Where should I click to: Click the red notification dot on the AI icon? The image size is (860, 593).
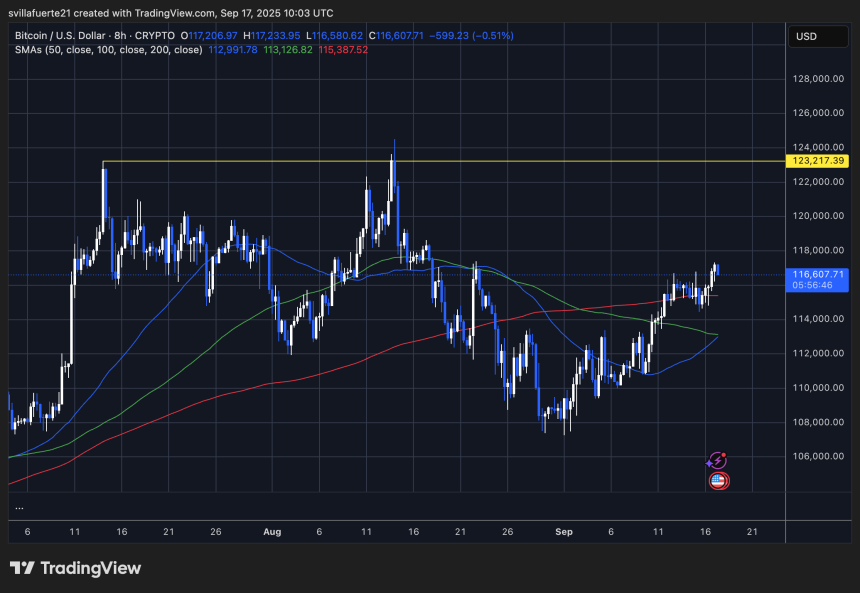(724, 455)
